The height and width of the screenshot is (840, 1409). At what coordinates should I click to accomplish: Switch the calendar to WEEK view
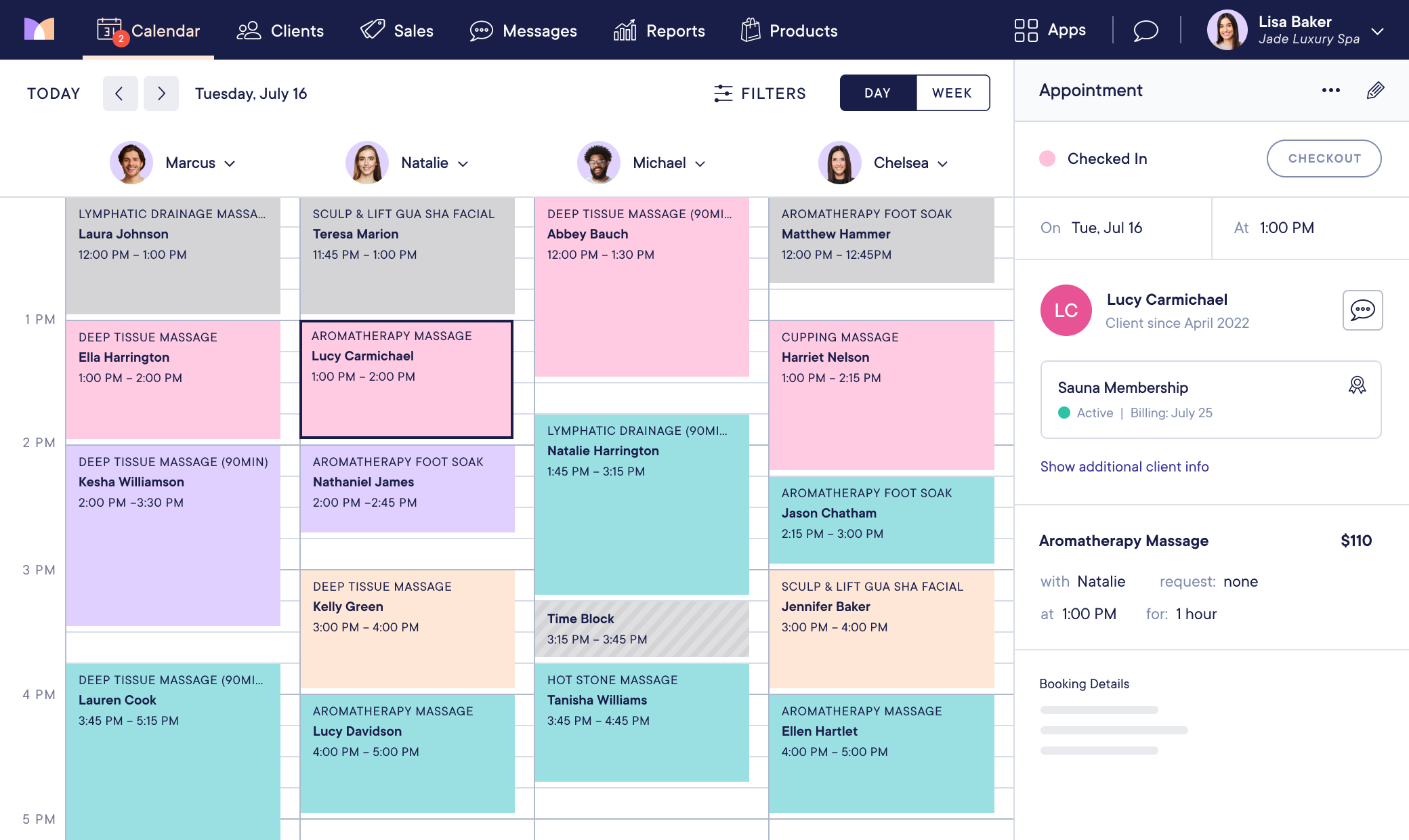point(952,93)
